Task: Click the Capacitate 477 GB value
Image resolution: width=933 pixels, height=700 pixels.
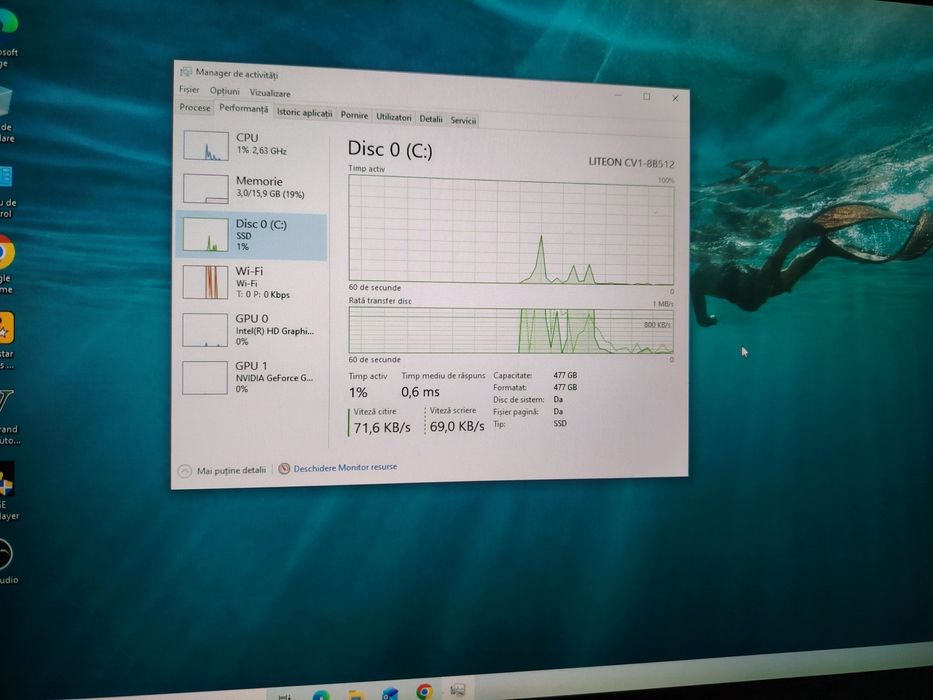Action: [565, 375]
